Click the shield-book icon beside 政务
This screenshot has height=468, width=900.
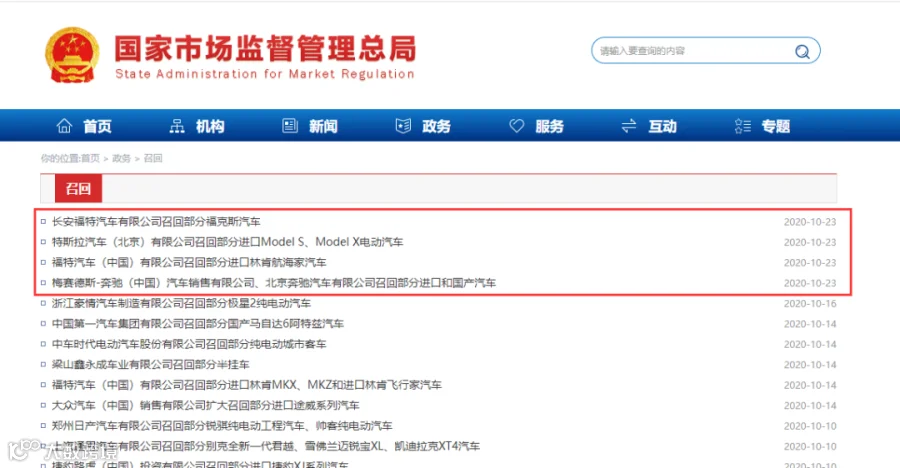pyautogui.click(x=404, y=126)
